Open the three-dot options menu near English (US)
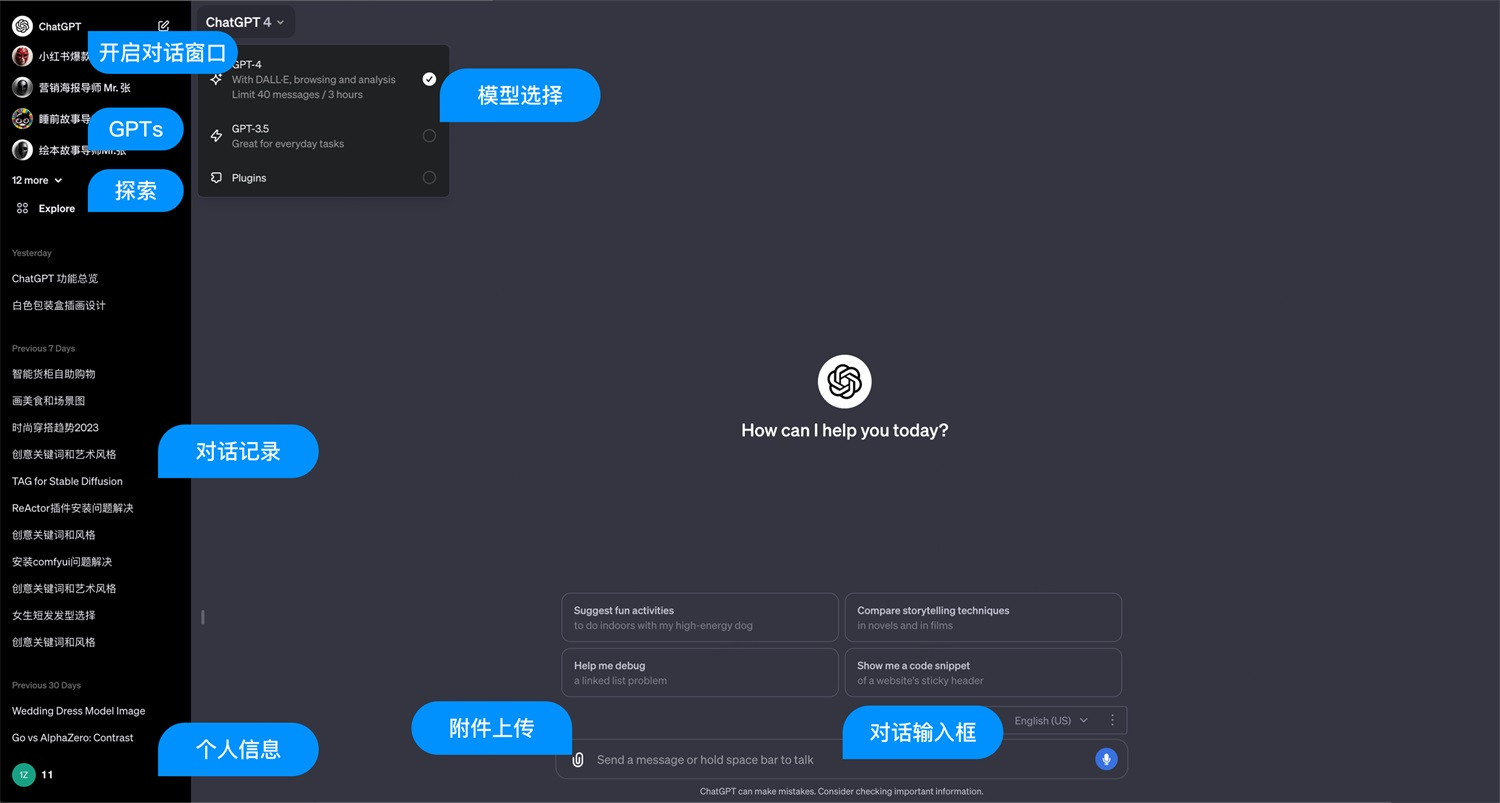Screen dimensions: 1500x803 tap(1112, 720)
